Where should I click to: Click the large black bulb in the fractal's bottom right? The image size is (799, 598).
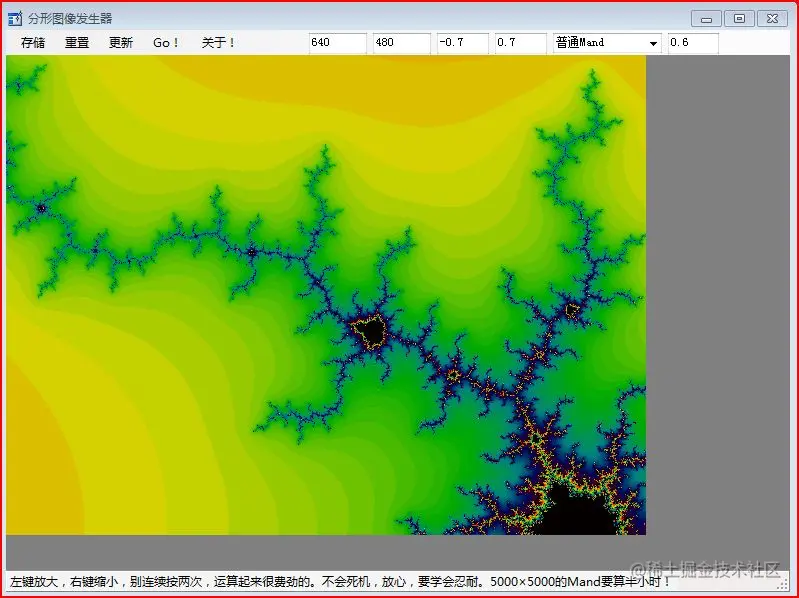tap(581, 512)
